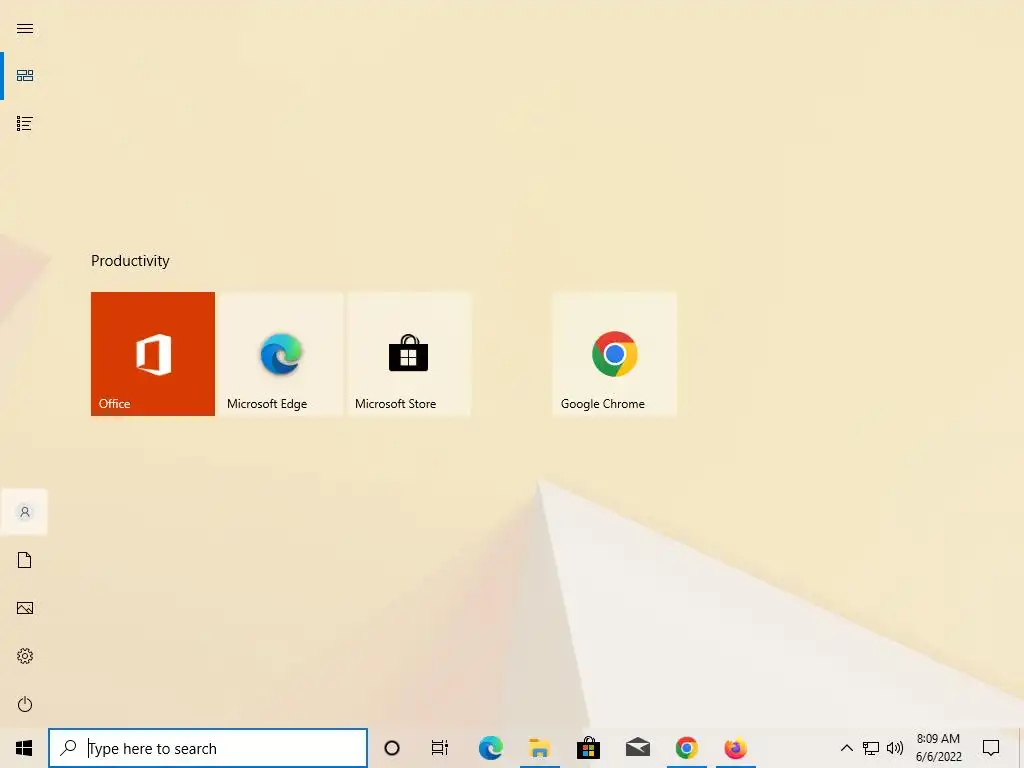Launch Microsoft Edge tile
This screenshot has height=768, width=1024.
click(x=281, y=353)
